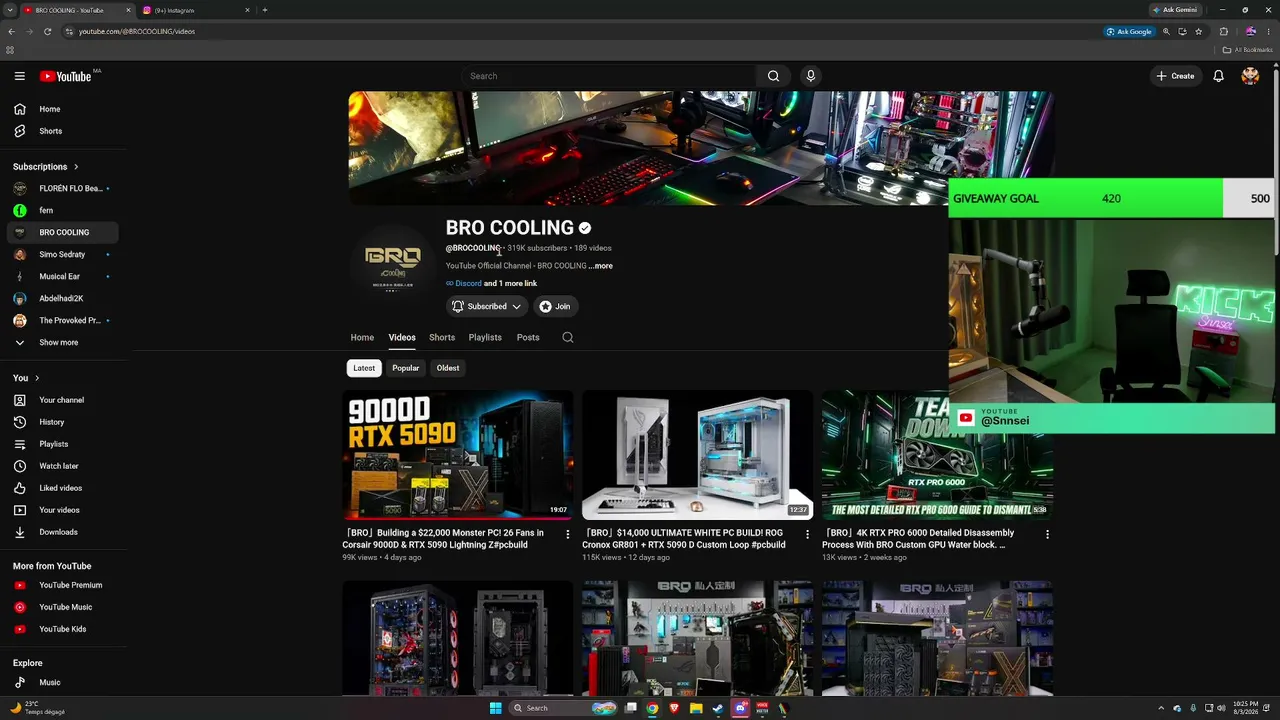
Task: Open YouTube Music from the sidebar
Action: click(x=63, y=607)
